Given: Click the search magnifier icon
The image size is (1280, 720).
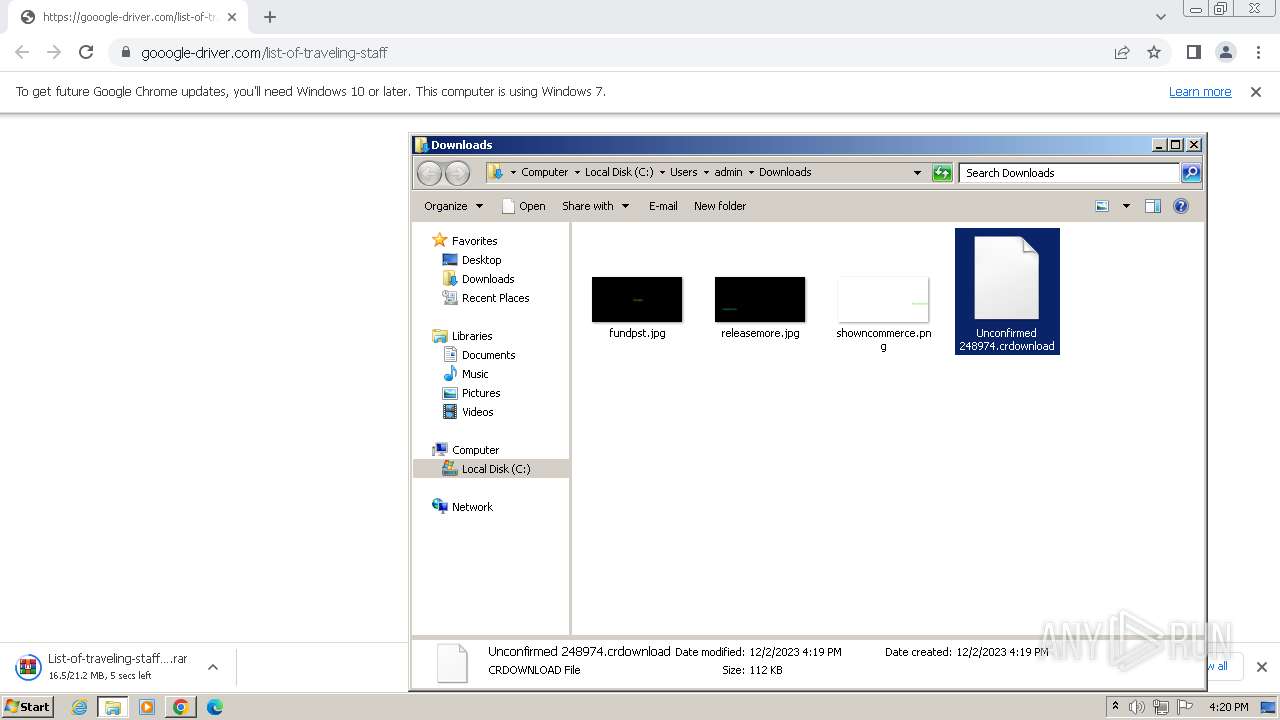Looking at the screenshot, I should (x=1191, y=173).
